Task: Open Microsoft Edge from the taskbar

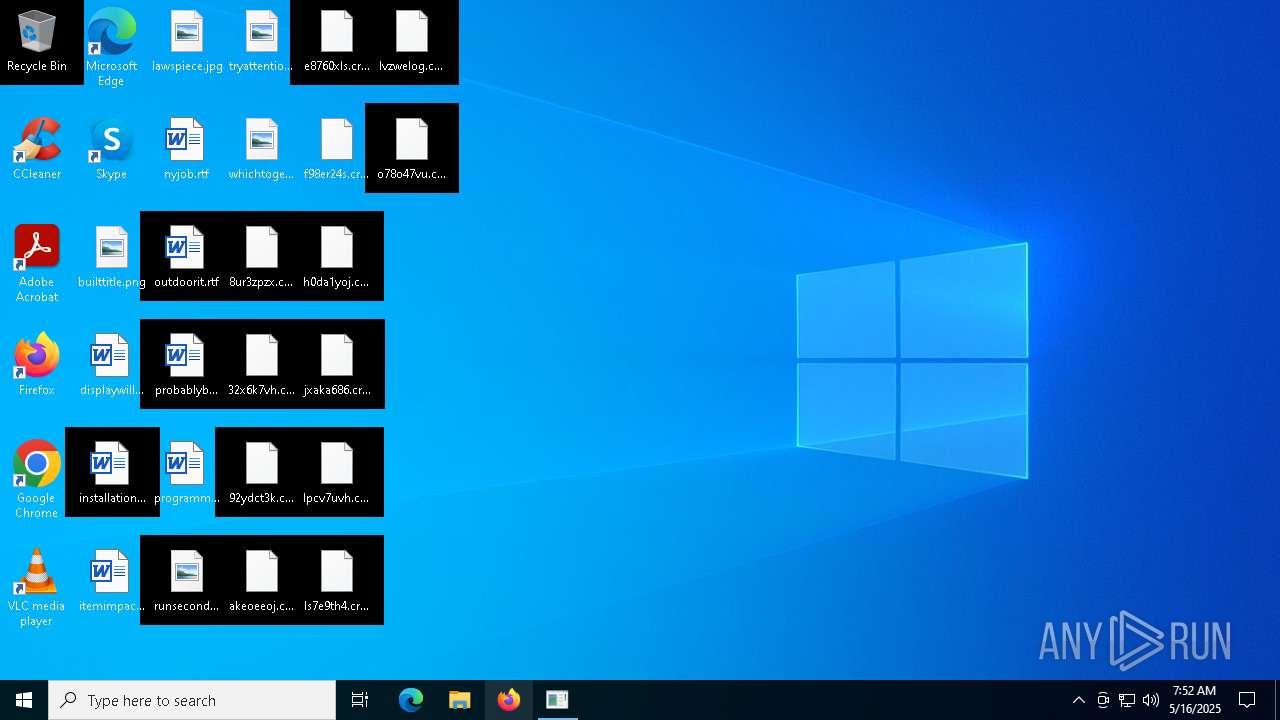Action: [411, 700]
